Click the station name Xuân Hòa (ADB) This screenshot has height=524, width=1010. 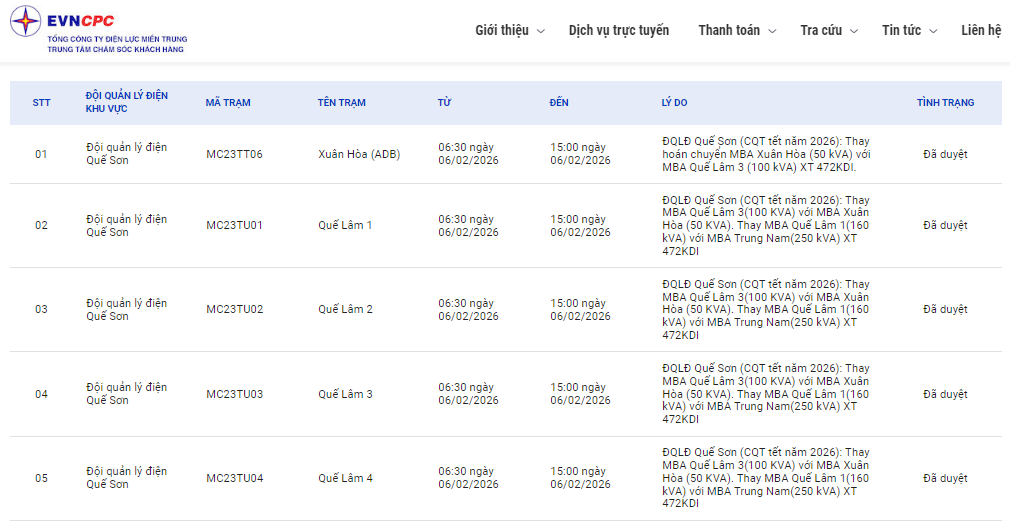tap(359, 154)
